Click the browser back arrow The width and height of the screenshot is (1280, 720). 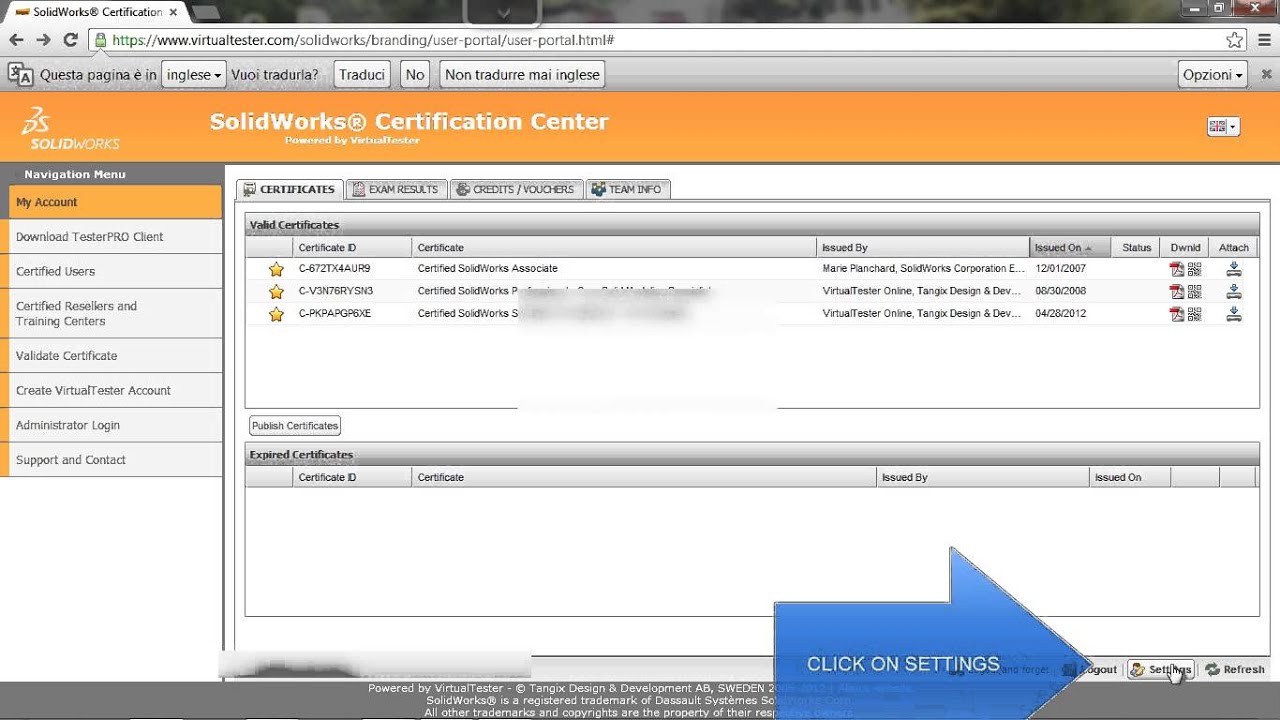[x=16, y=40]
